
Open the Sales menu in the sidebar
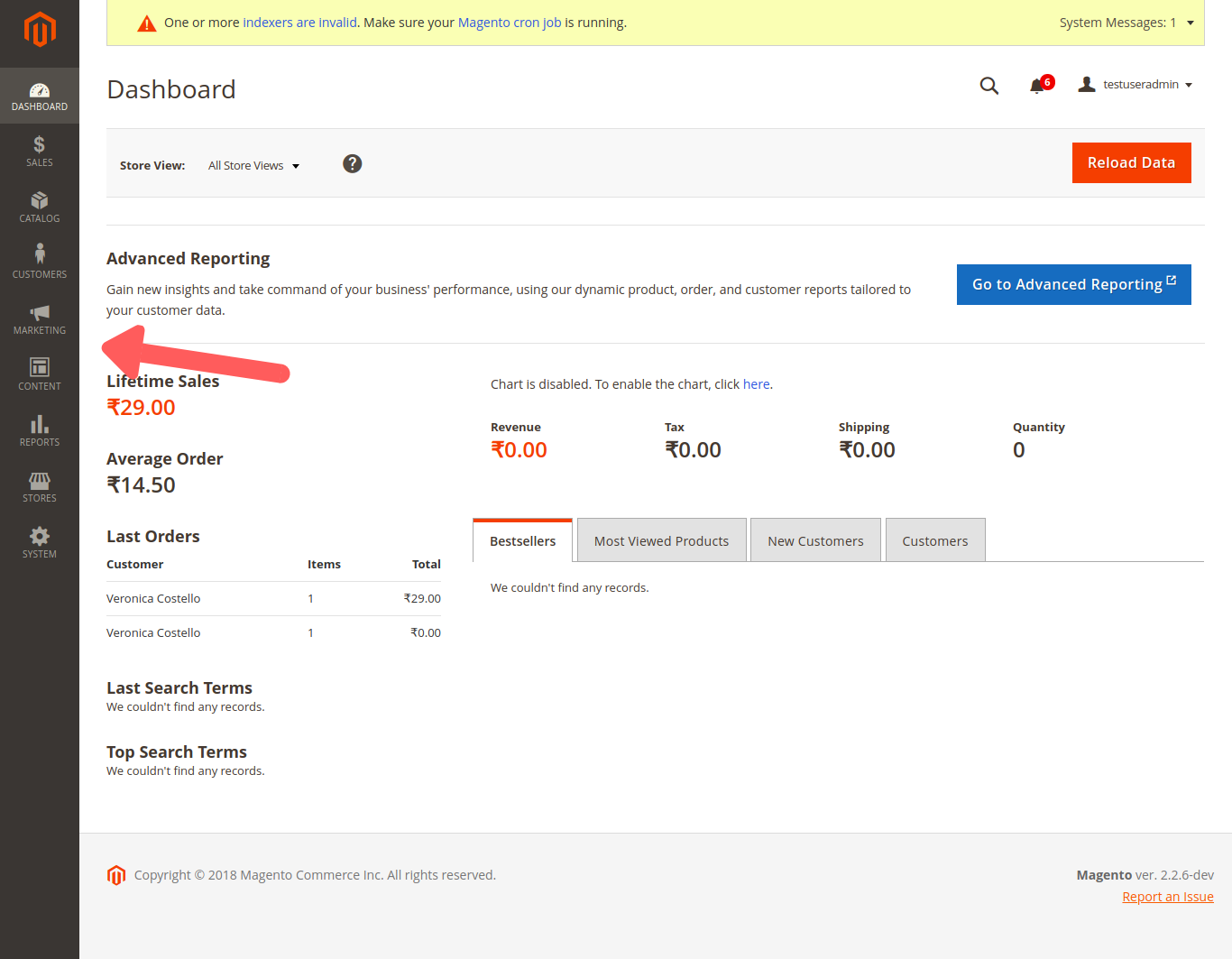click(x=40, y=151)
